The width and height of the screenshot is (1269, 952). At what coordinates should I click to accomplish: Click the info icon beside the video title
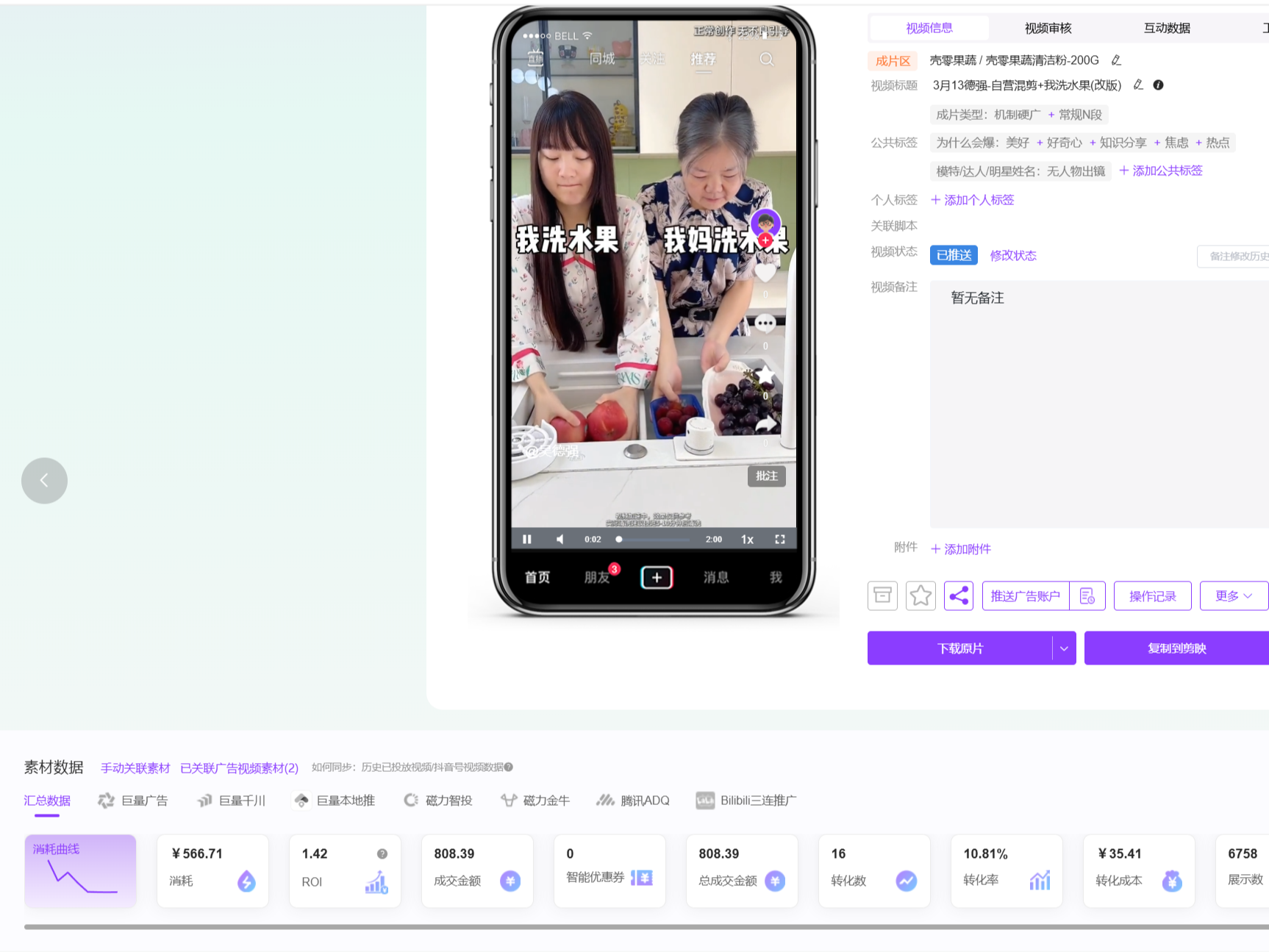coord(1159,85)
